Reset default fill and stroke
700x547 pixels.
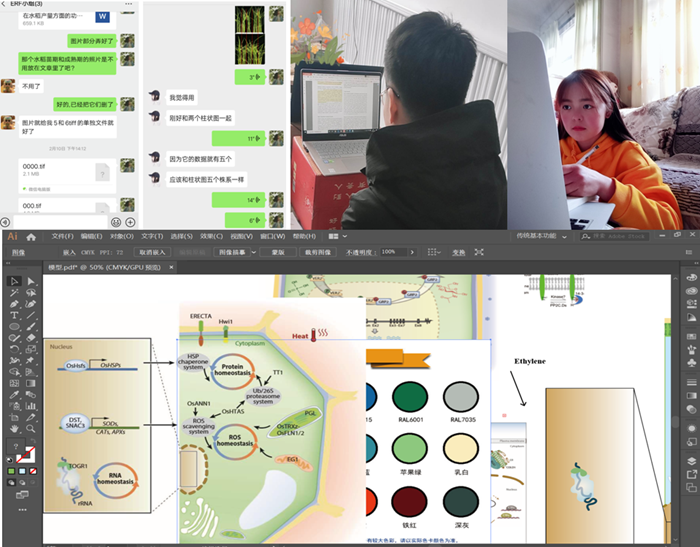(10, 459)
